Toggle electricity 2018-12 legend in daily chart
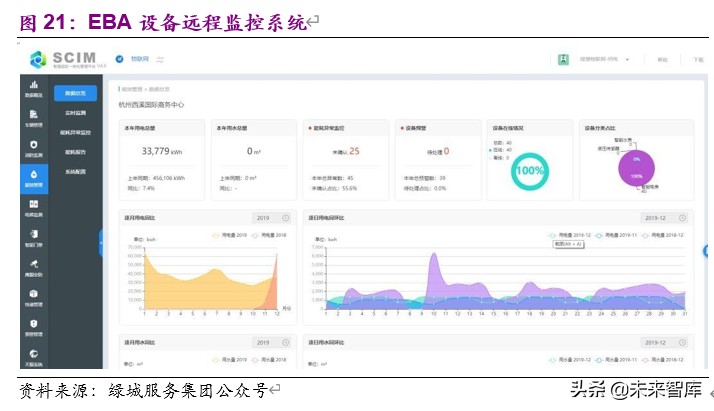Screen dimensions: 714x411 click(663, 235)
